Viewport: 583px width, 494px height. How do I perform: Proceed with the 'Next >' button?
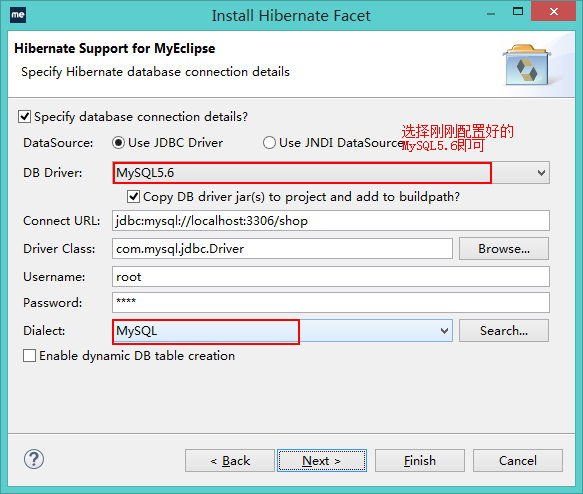click(322, 461)
